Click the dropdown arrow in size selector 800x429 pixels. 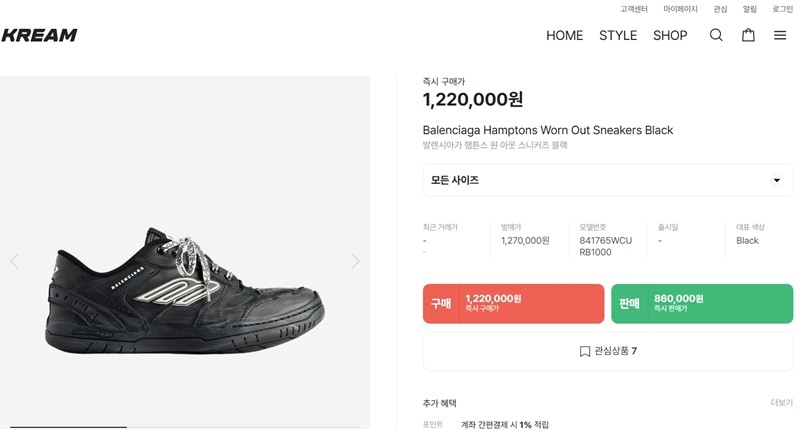(777, 180)
